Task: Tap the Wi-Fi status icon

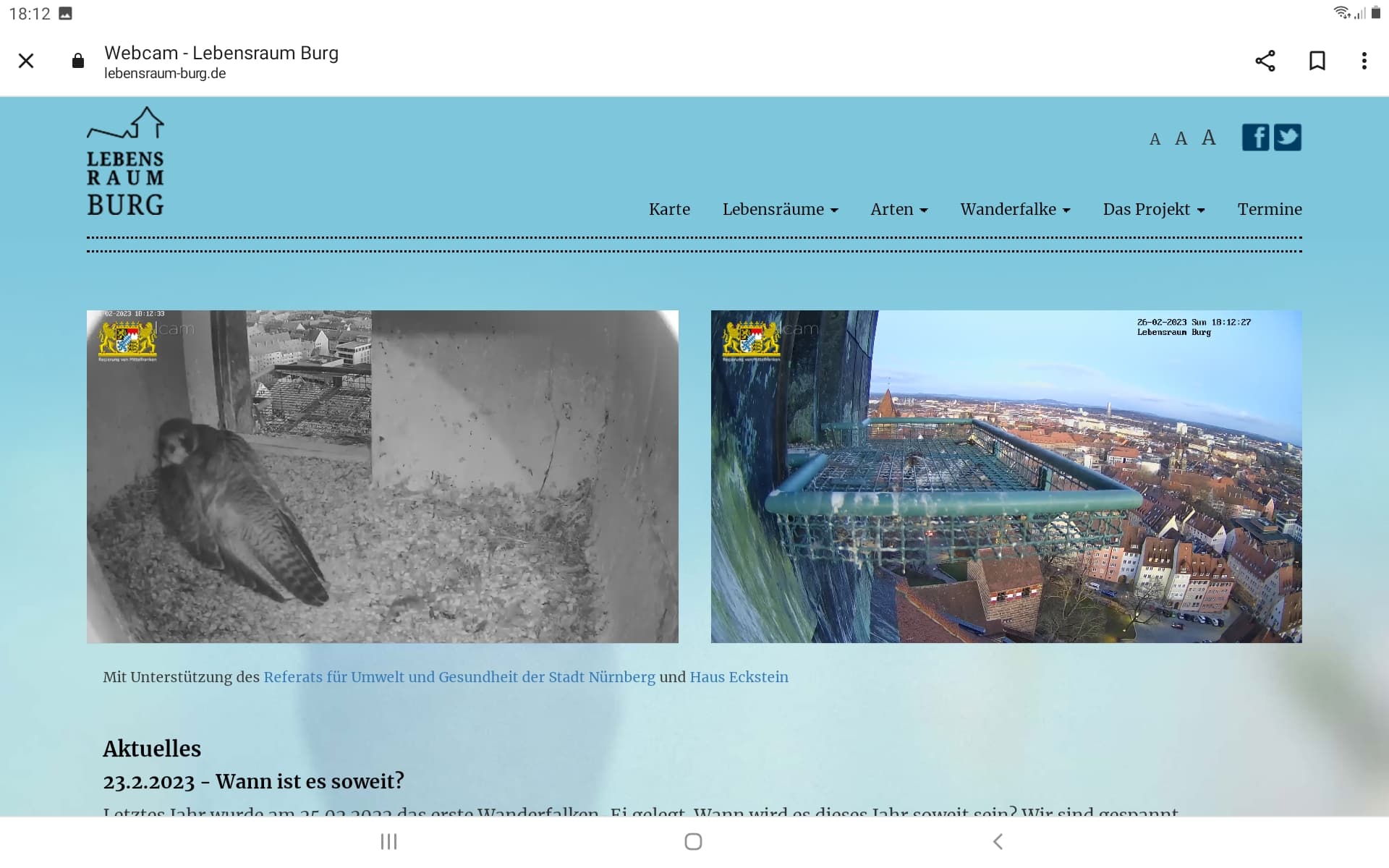Action: (x=1343, y=13)
